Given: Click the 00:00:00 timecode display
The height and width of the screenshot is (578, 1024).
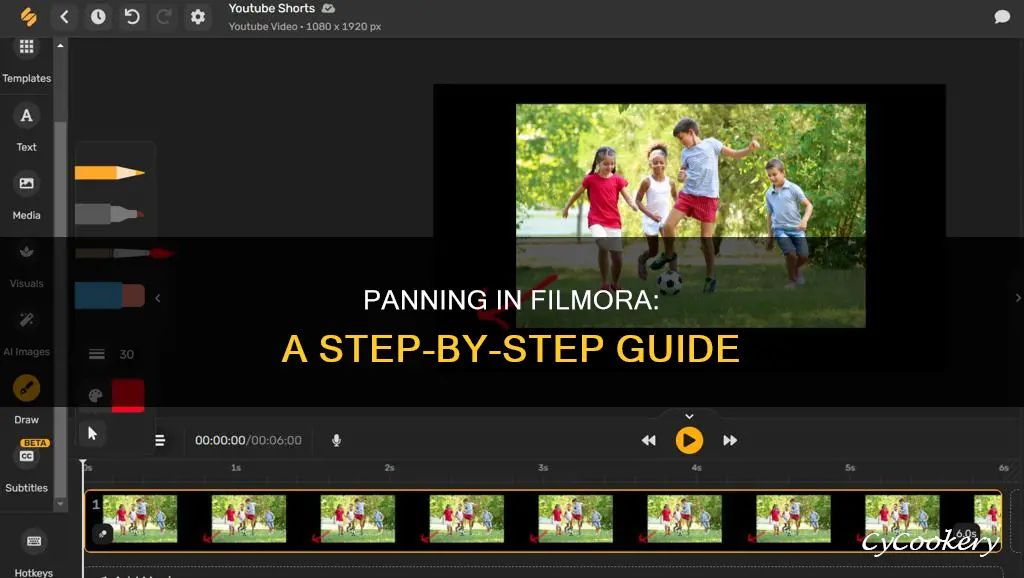Looking at the screenshot, I should coord(220,440).
